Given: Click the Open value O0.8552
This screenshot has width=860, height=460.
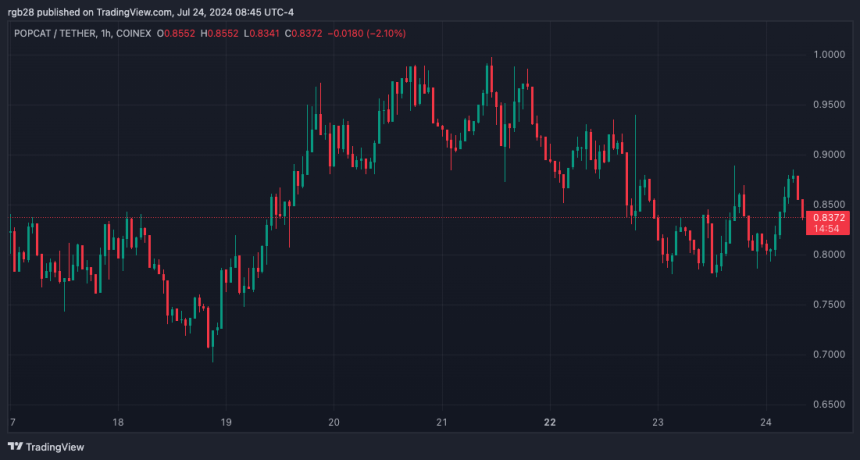Looking at the screenshot, I should (x=176, y=33).
